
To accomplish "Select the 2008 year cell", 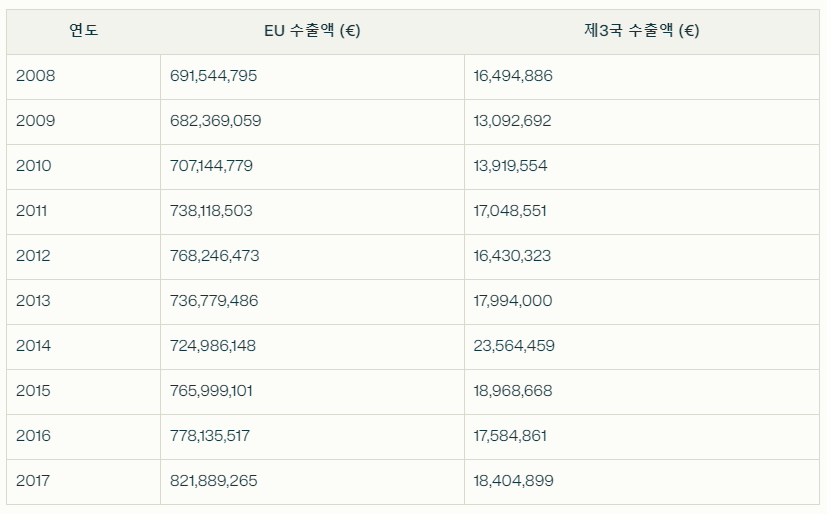I will 83,76.
